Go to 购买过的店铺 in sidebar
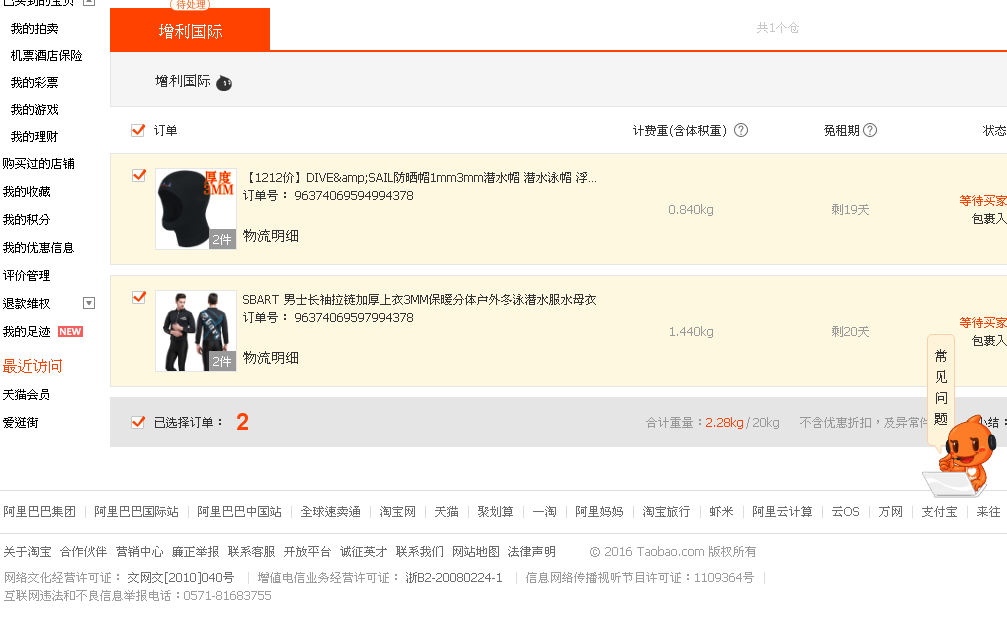 tap(39, 164)
